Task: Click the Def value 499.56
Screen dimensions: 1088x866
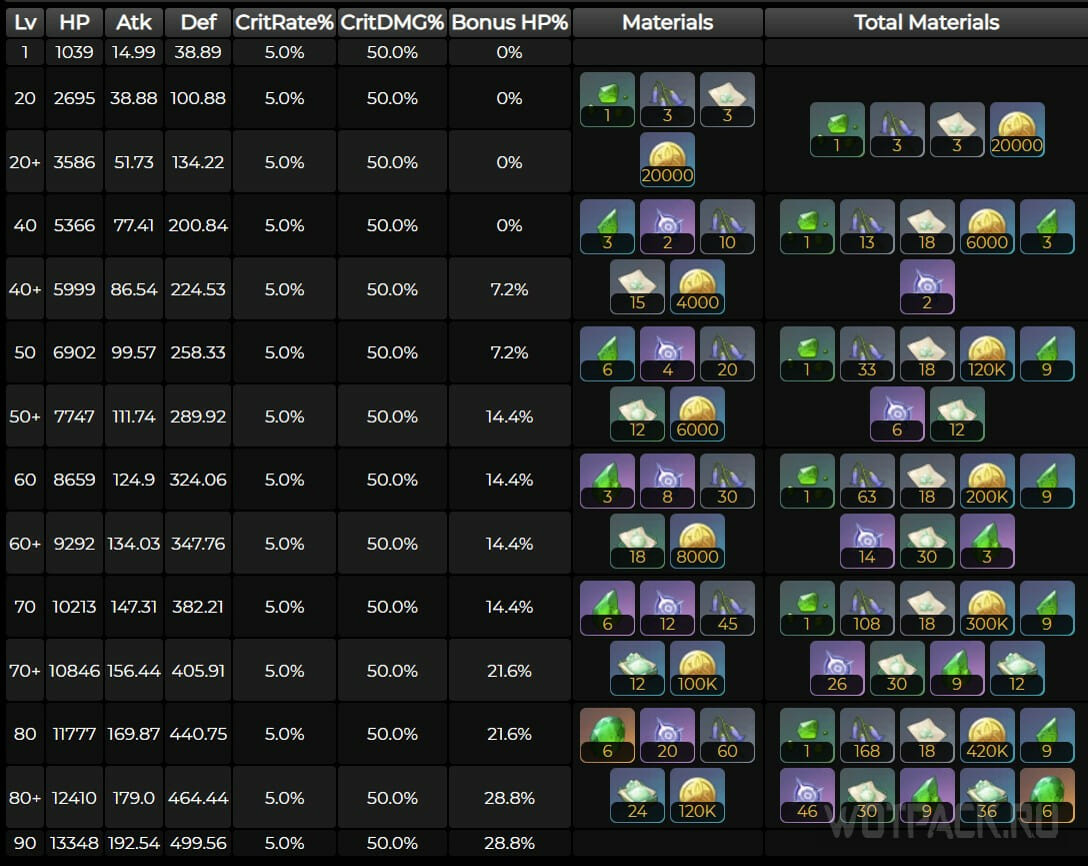Action: [198, 843]
